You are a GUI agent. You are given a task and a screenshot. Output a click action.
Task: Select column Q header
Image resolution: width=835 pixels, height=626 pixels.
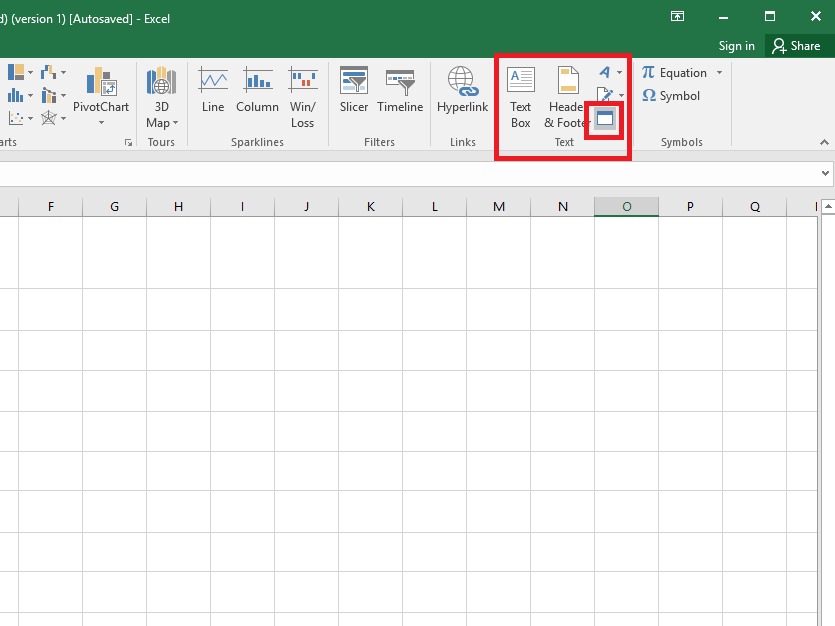pos(755,207)
